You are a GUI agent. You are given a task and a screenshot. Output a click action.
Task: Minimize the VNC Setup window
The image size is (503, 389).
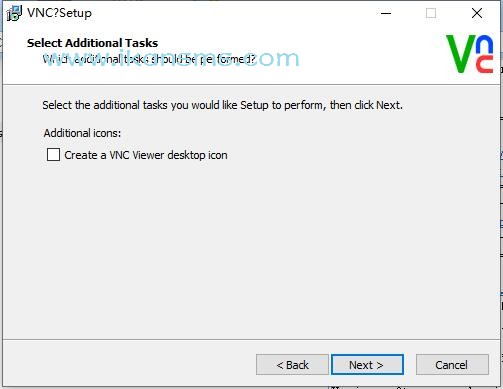[386, 13]
